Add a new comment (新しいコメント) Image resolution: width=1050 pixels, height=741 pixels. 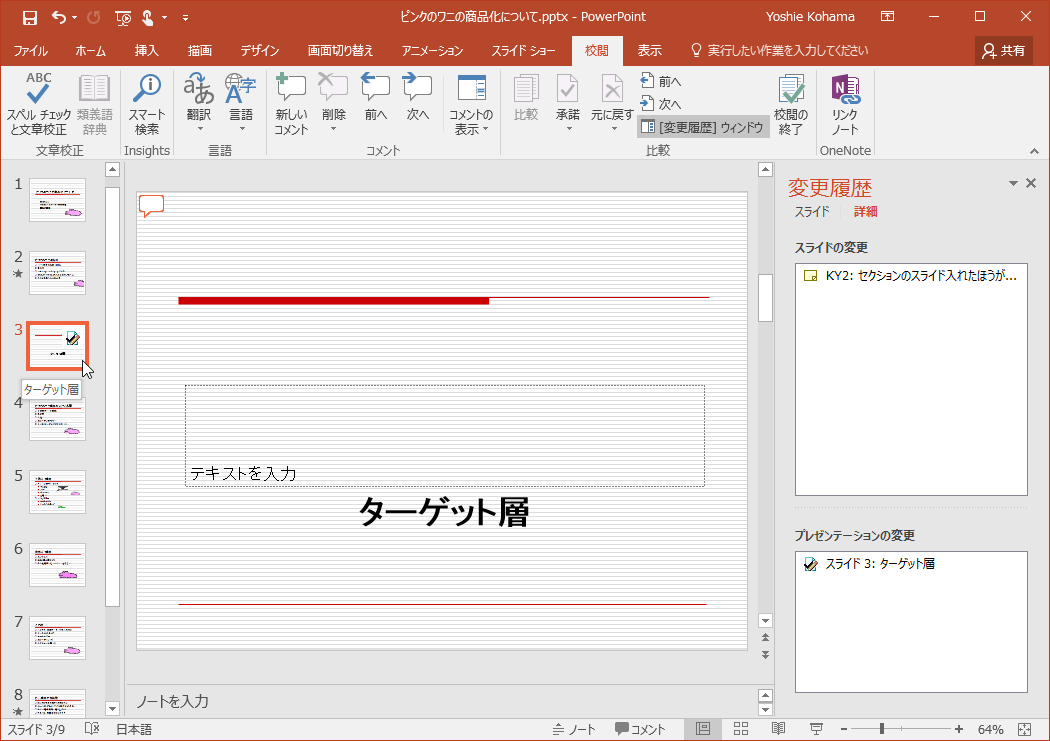click(x=291, y=91)
